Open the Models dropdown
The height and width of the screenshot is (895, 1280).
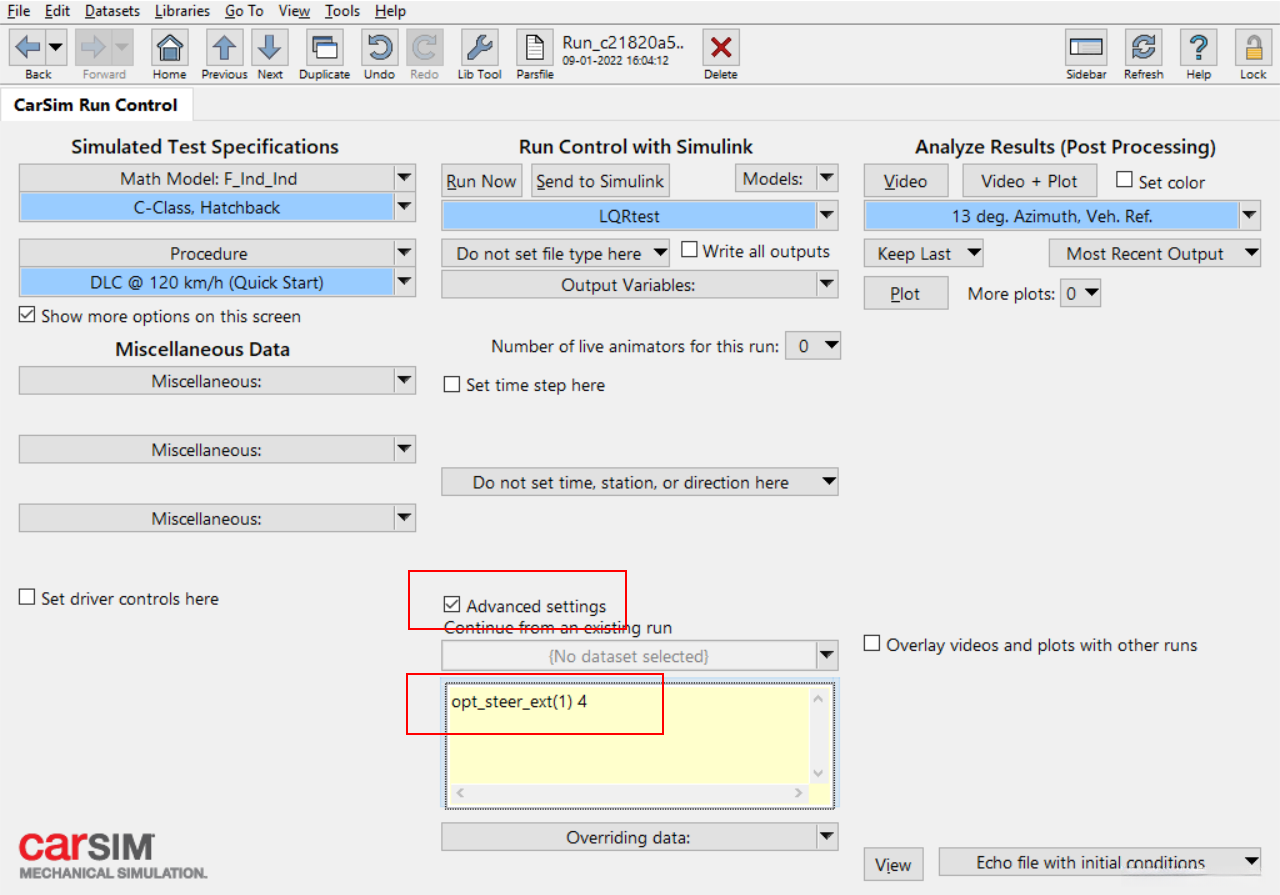pos(786,179)
